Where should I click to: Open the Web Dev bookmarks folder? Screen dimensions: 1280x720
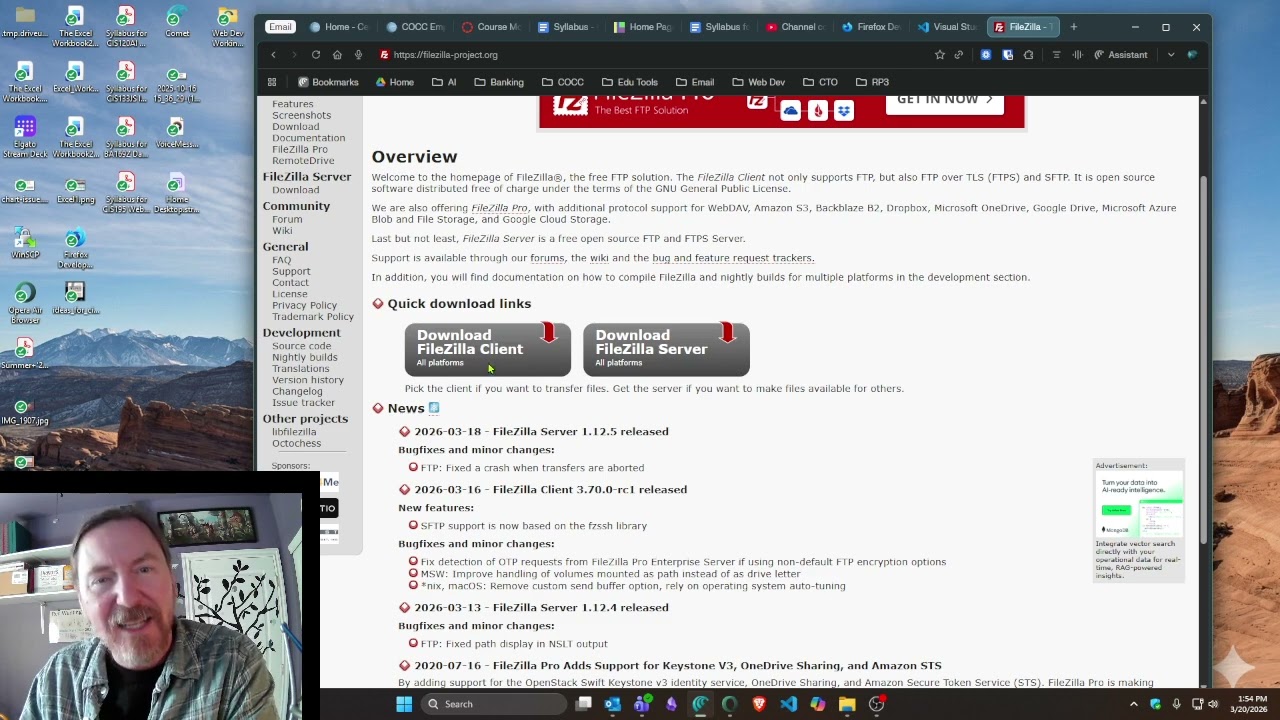(x=759, y=82)
